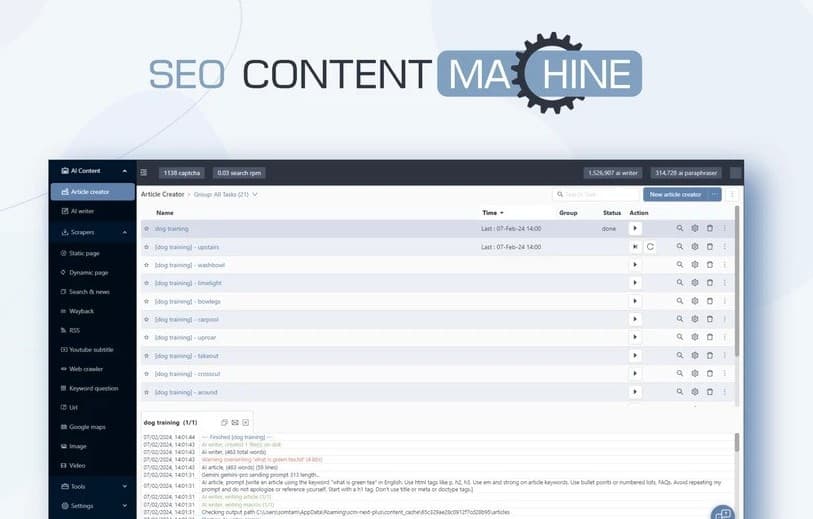Star the dog training task
Image resolution: width=813 pixels, height=519 pixels.
point(147,229)
